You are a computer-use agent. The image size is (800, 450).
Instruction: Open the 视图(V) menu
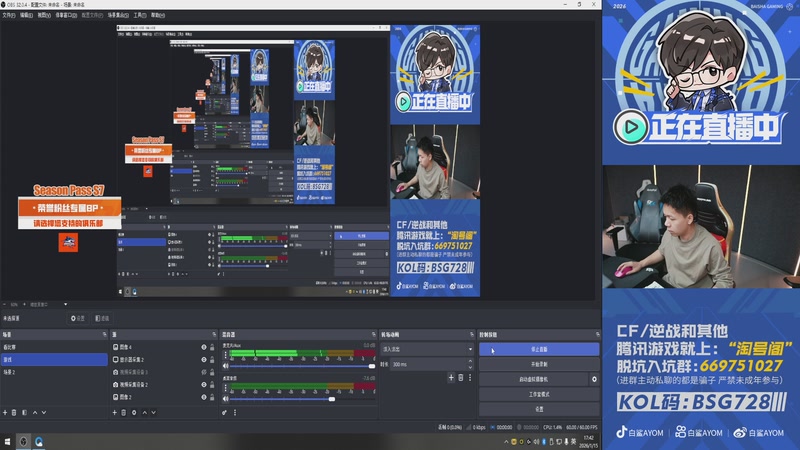44,15
